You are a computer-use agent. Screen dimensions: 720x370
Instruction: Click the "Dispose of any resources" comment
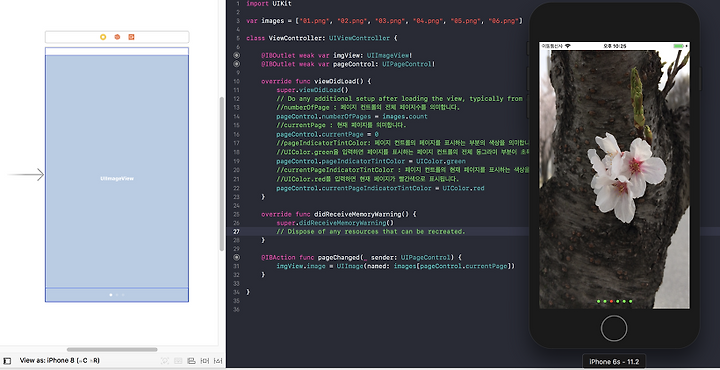(x=371, y=232)
